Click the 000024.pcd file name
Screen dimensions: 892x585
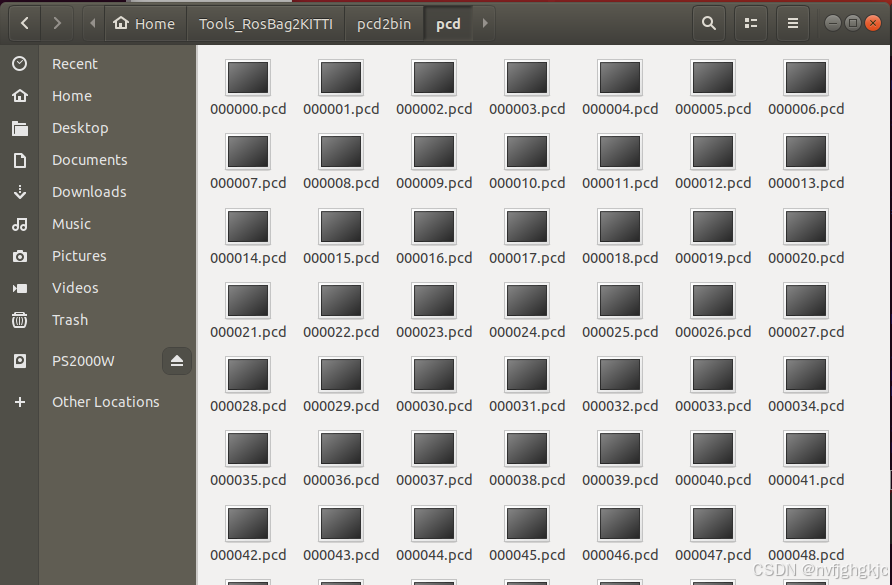tap(527, 332)
